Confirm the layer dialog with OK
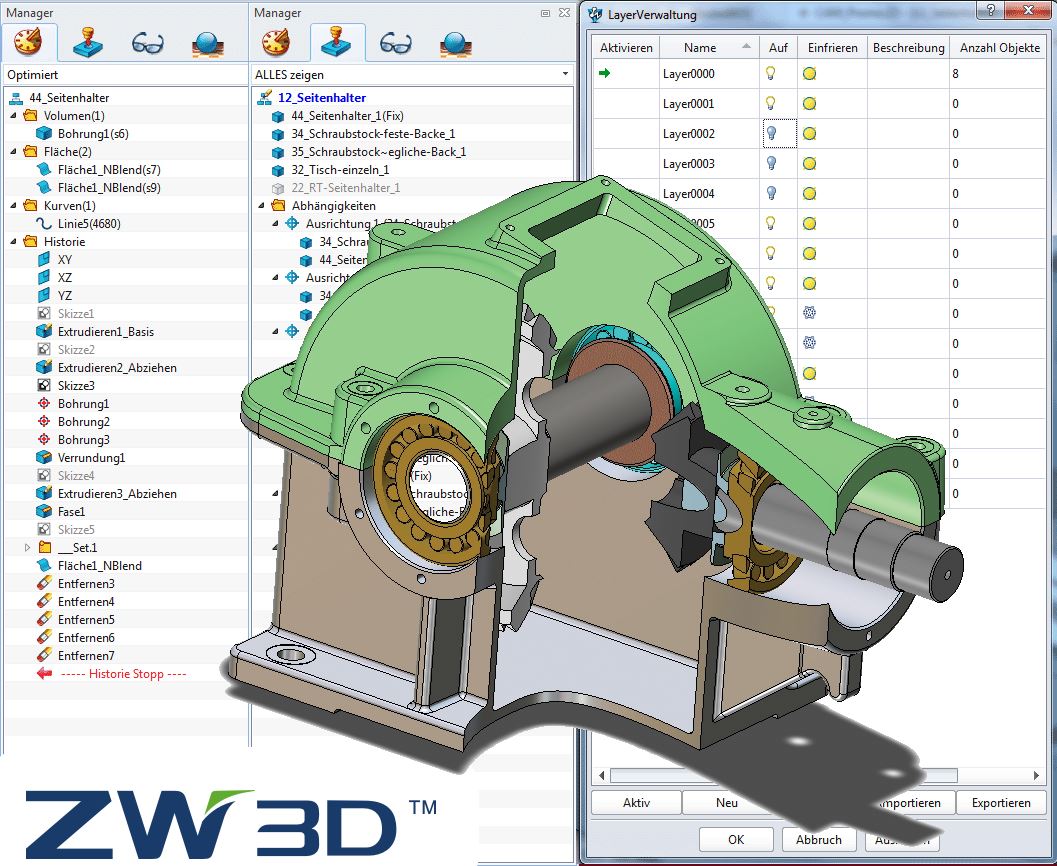Viewport: 1057px width, 866px height. tap(736, 840)
